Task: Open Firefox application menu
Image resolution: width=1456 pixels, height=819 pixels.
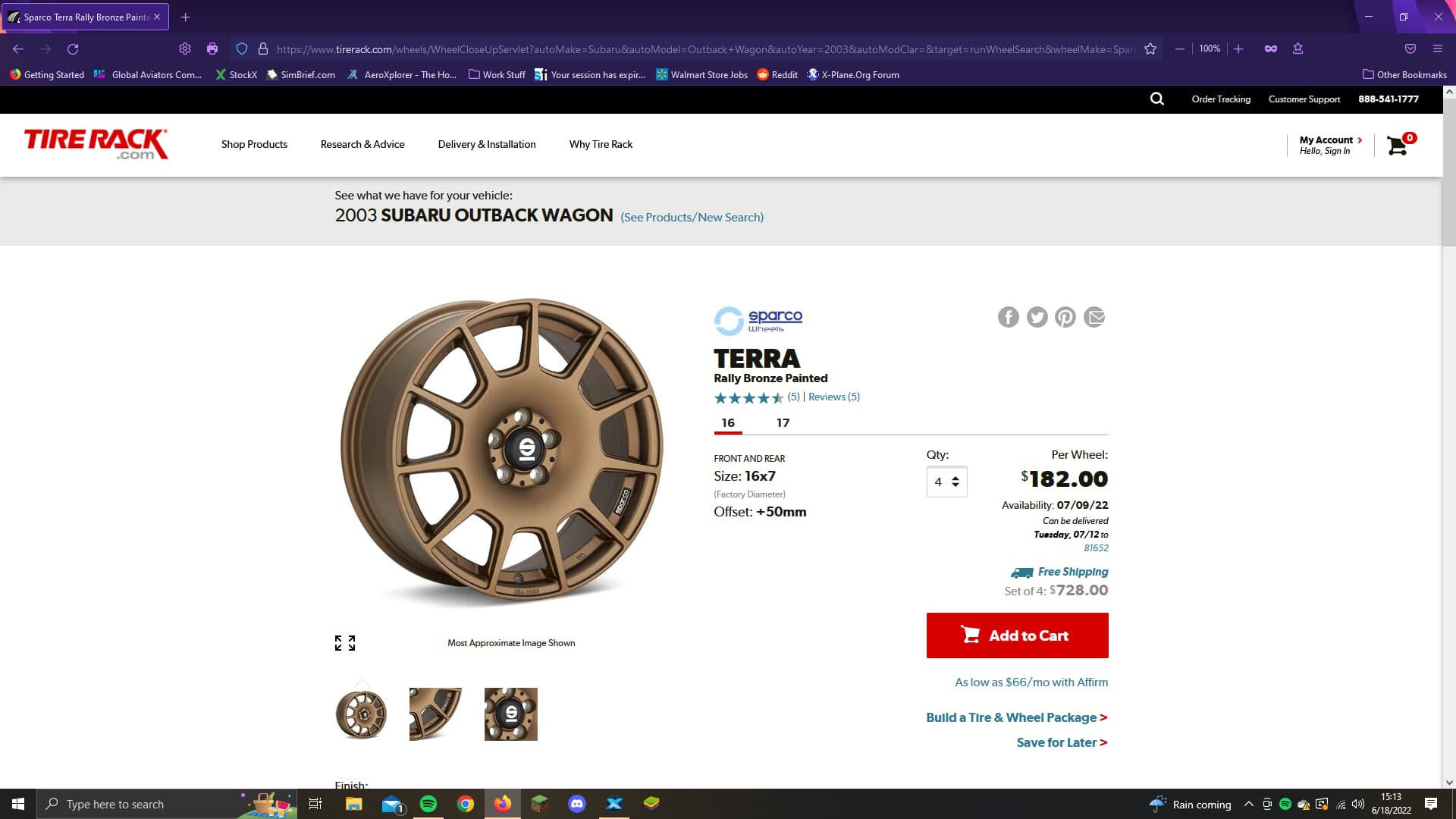Action: pos(1437,49)
